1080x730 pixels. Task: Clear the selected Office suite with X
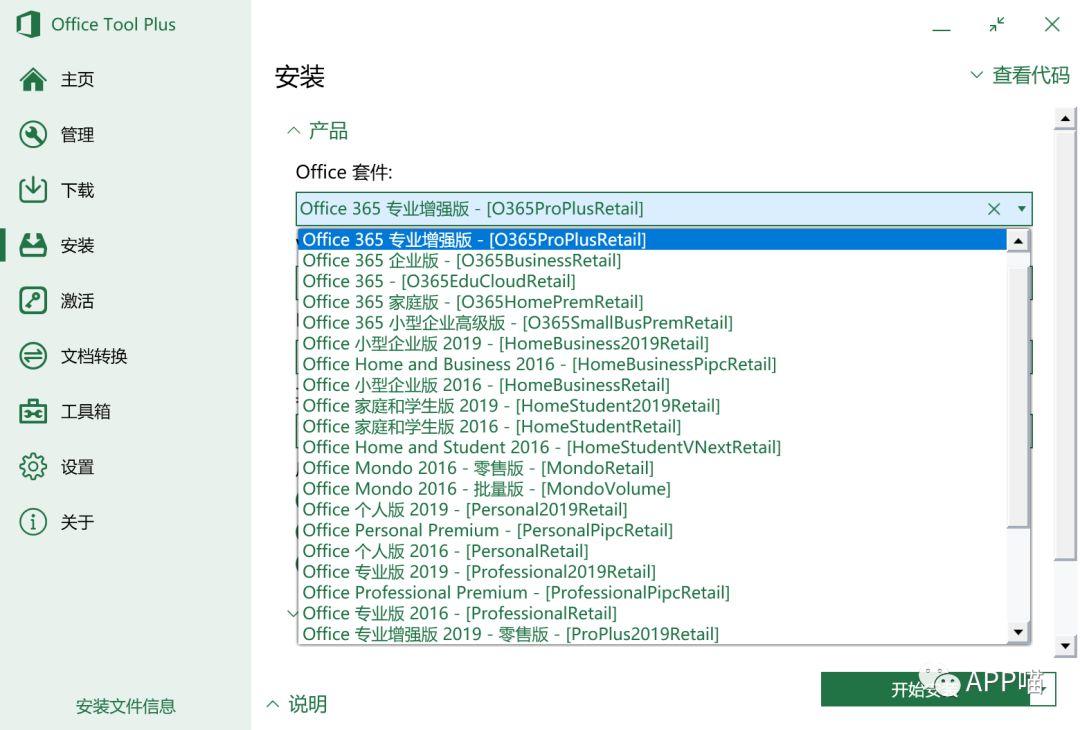[x=994, y=209]
